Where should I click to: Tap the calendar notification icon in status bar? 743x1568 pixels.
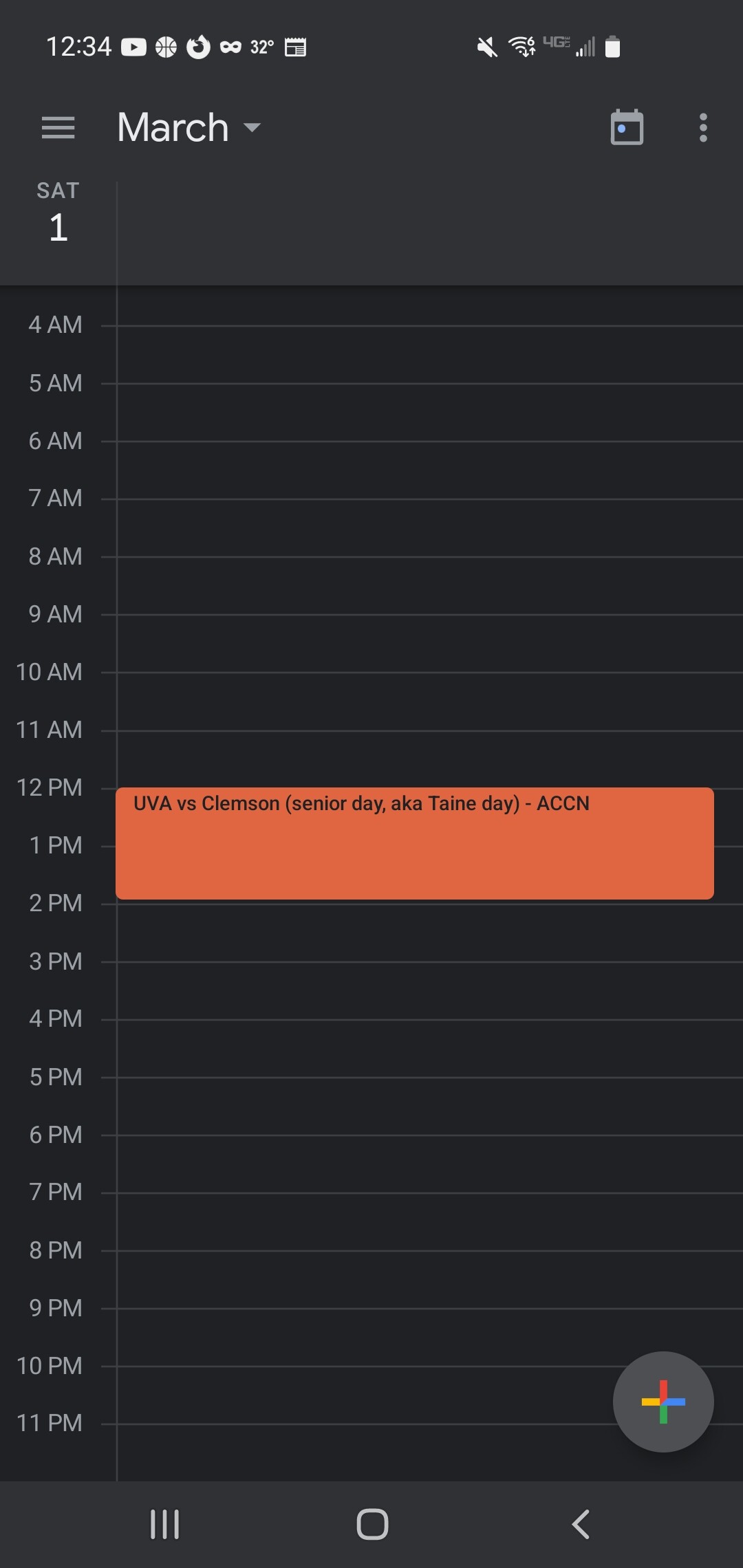295,47
